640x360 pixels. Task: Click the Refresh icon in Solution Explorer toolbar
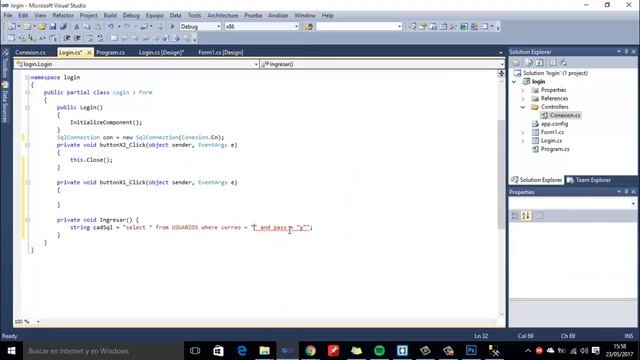point(540,63)
